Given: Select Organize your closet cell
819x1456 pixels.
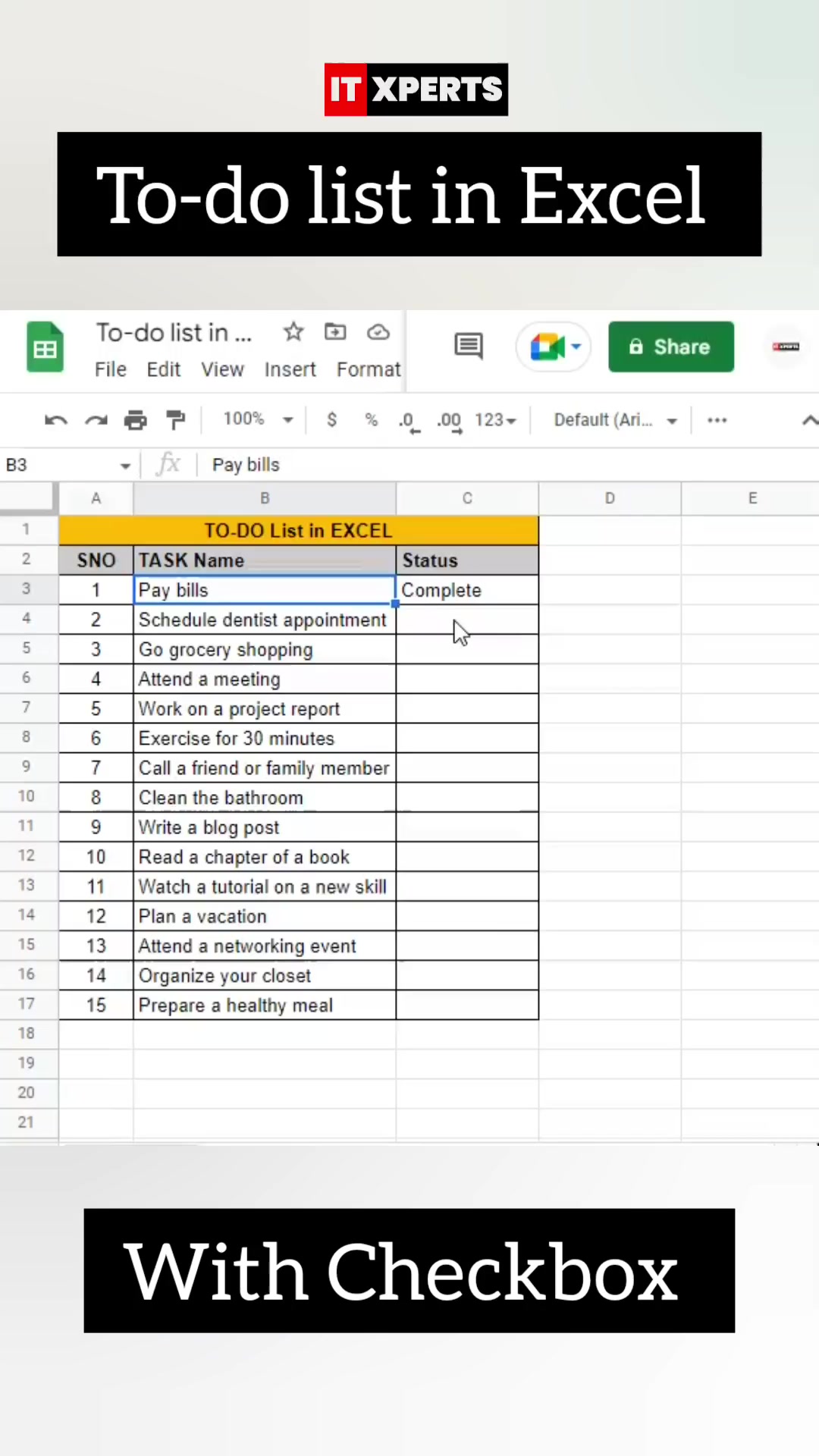Looking at the screenshot, I should pyautogui.click(x=265, y=974).
